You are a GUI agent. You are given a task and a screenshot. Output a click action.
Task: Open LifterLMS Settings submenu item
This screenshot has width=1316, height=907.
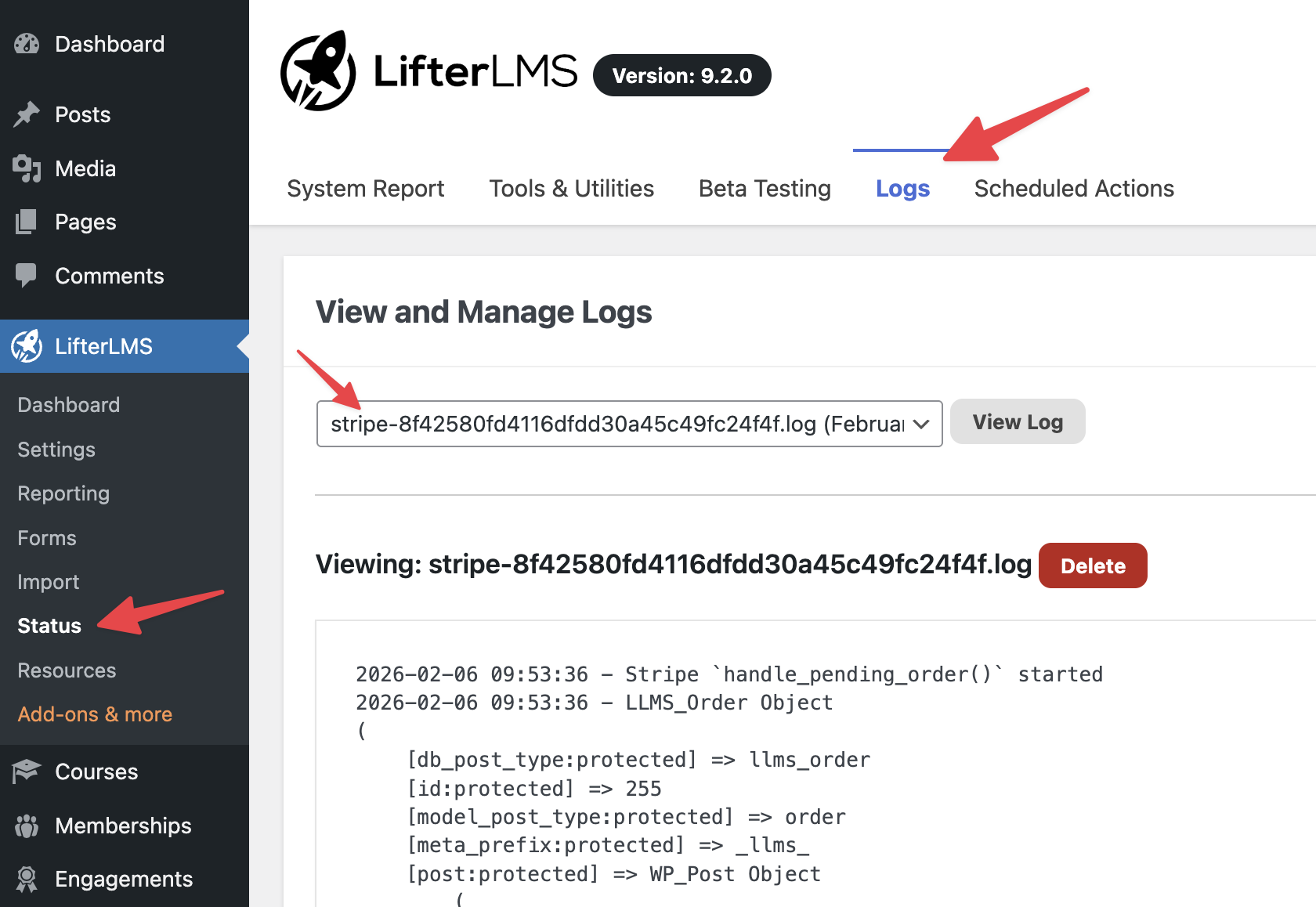(56, 450)
